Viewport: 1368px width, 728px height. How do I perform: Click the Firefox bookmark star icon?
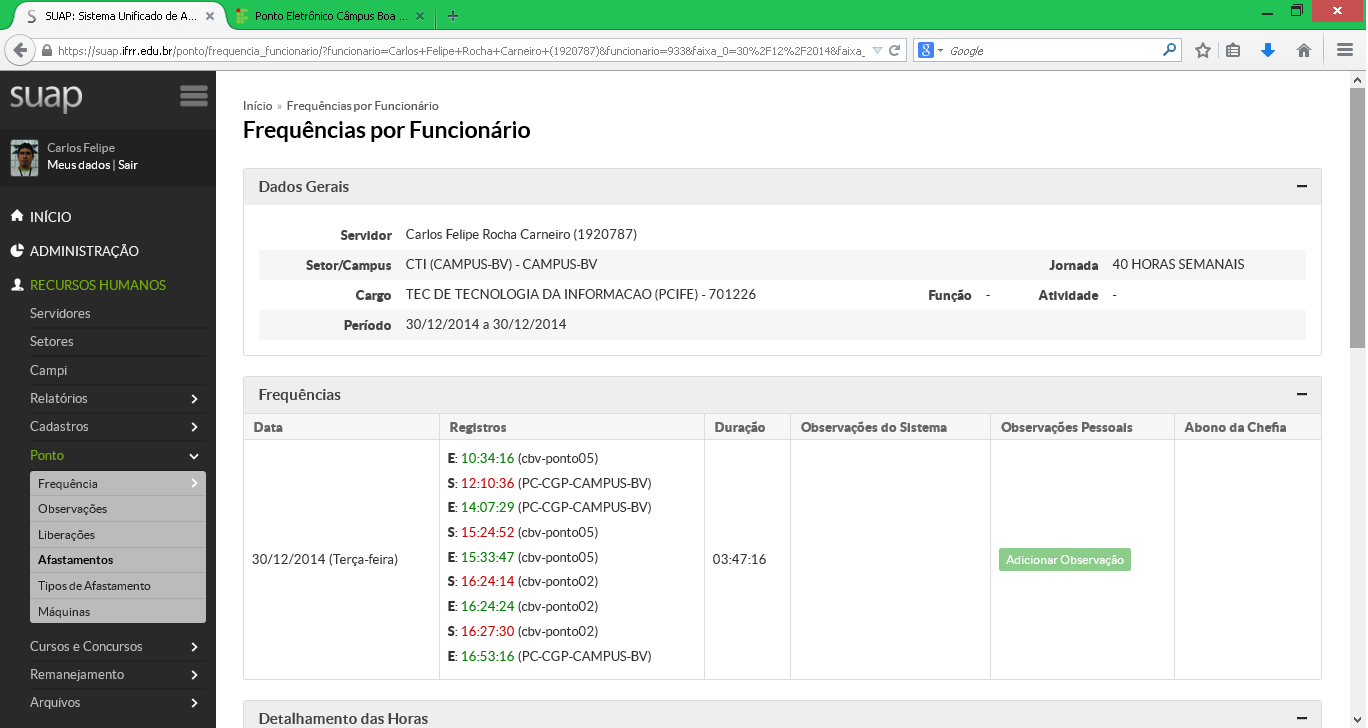point(1203,50)
